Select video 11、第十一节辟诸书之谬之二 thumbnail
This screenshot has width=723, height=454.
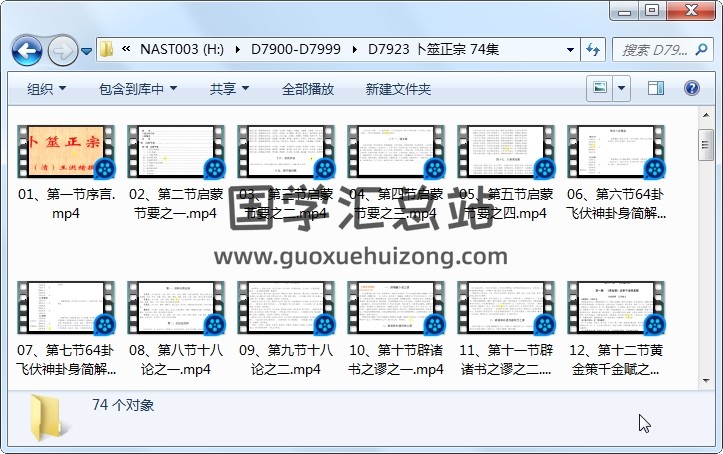(506, 307)
